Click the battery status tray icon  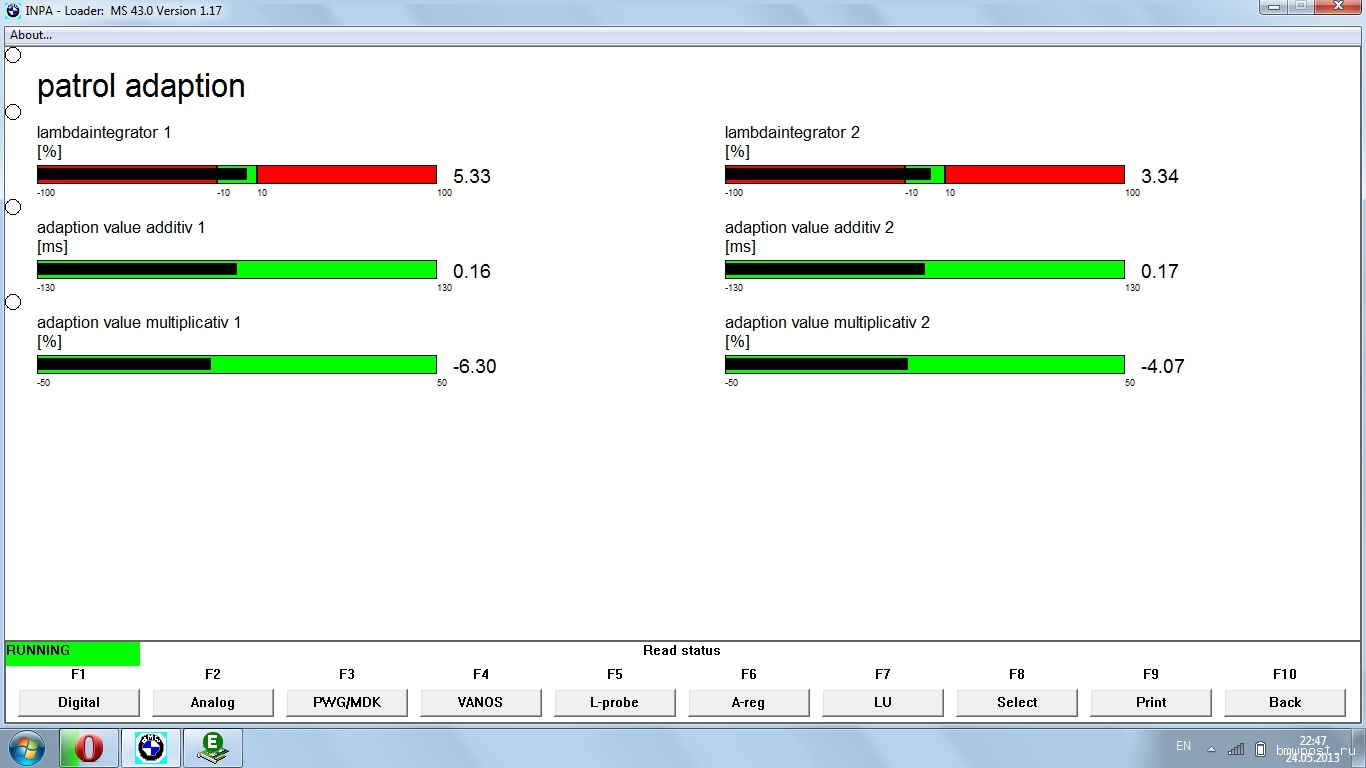1260,748
